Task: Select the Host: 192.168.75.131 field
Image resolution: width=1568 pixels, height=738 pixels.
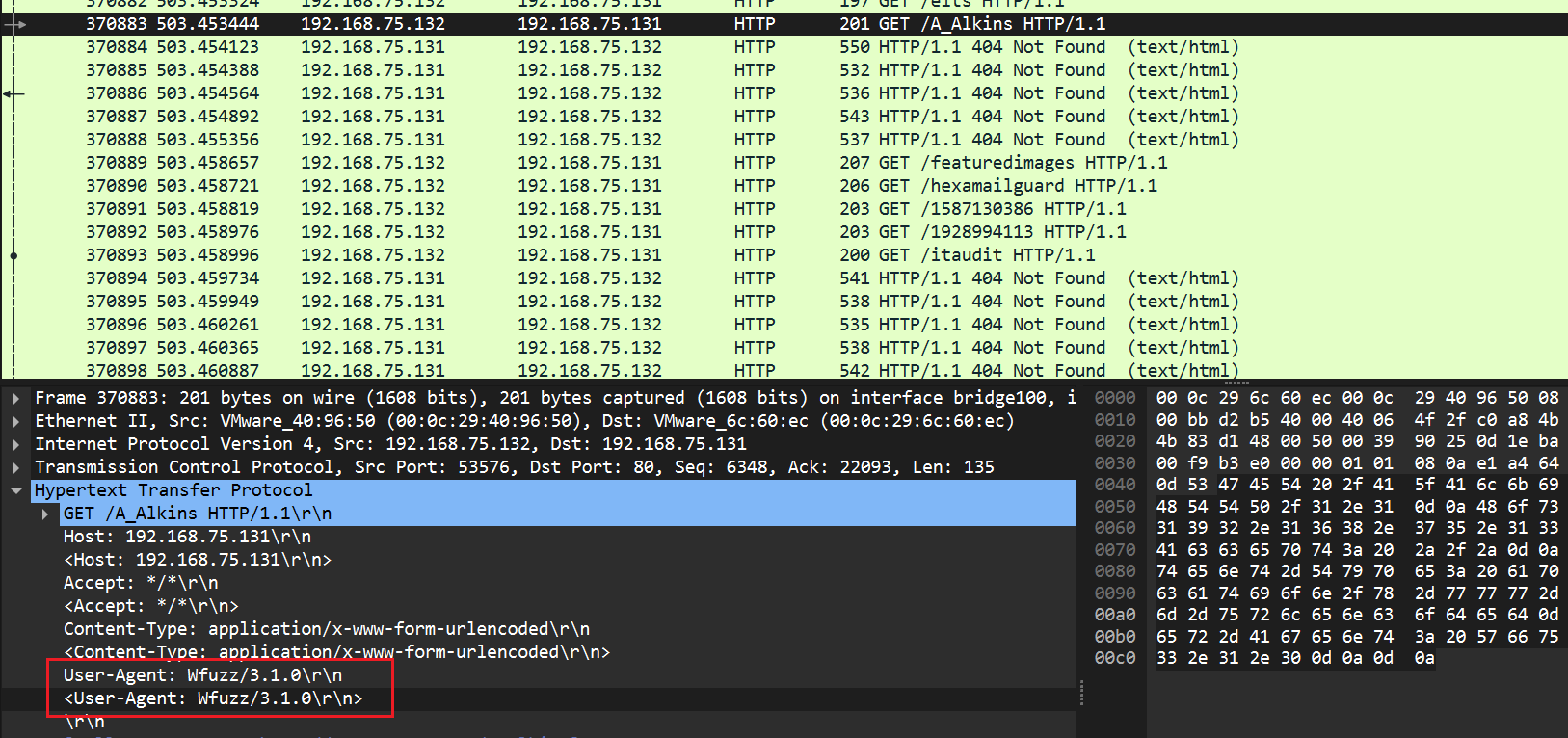Action: pyautogui.click(x=187, y=537)
